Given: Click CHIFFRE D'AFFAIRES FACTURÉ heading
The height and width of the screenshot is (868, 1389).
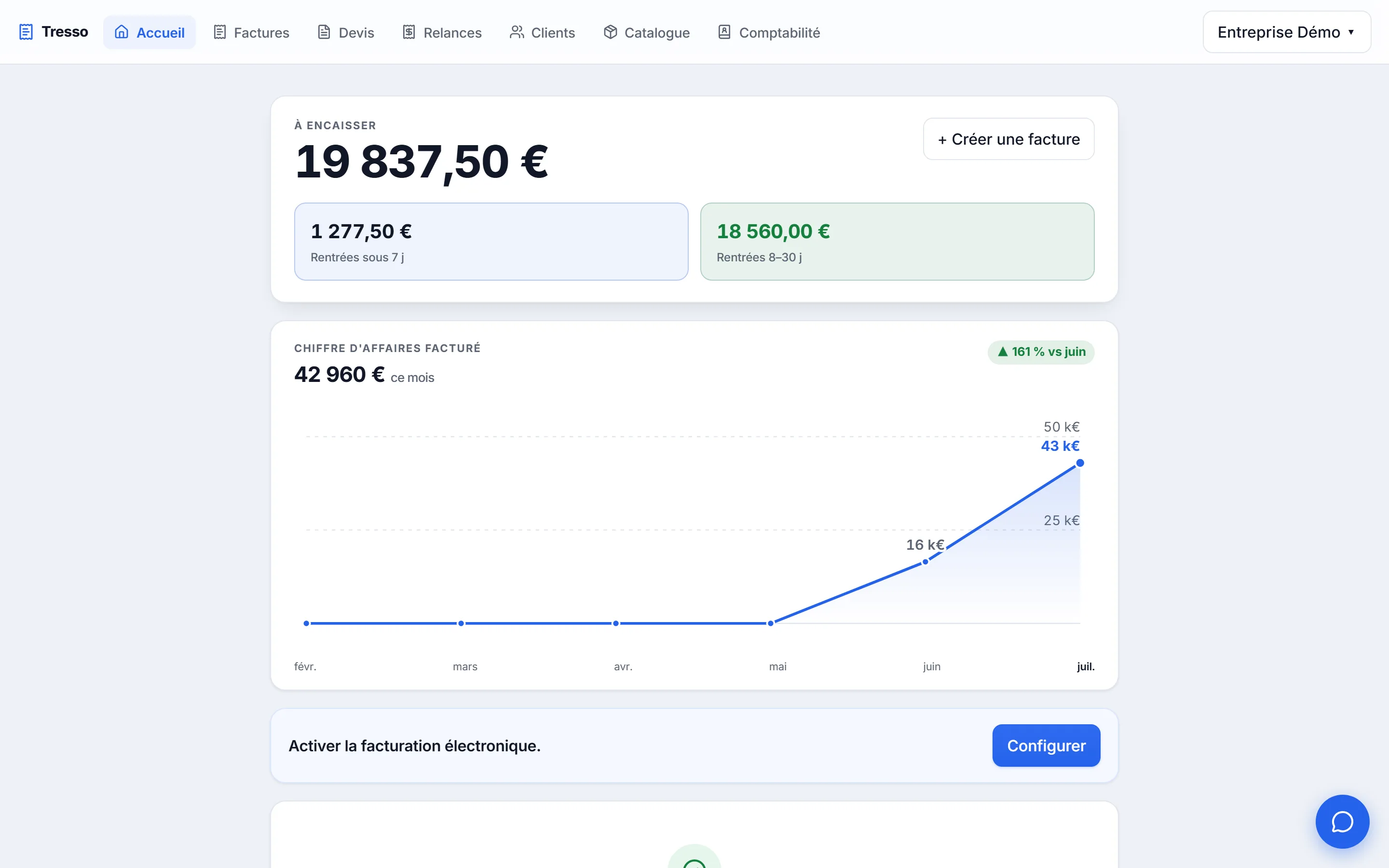Looking at the screenshot, I should 387,348.
